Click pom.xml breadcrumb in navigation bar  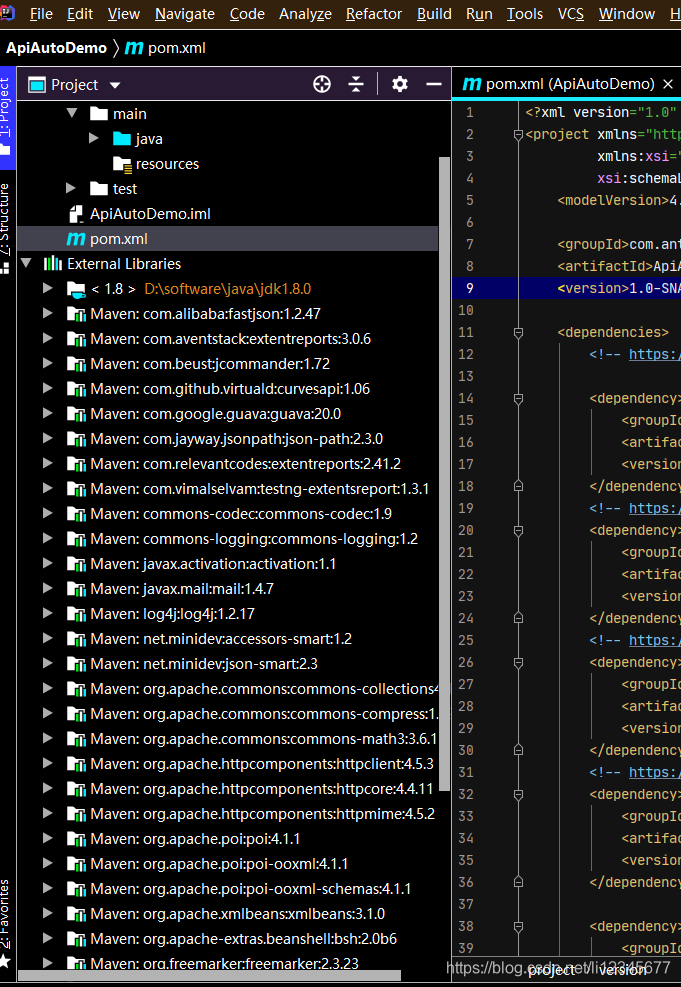[166, 48]
